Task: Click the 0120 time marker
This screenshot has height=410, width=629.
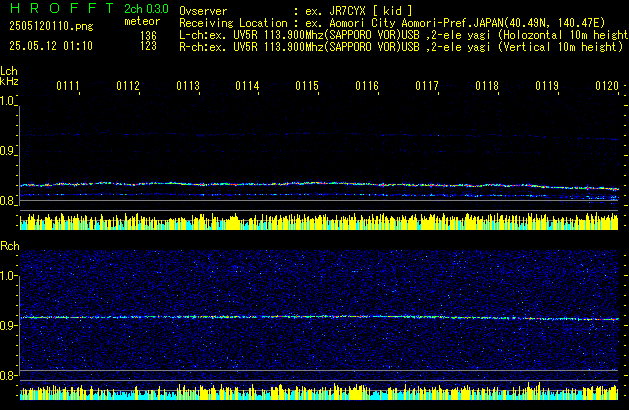Action: (x=607, y=86)
